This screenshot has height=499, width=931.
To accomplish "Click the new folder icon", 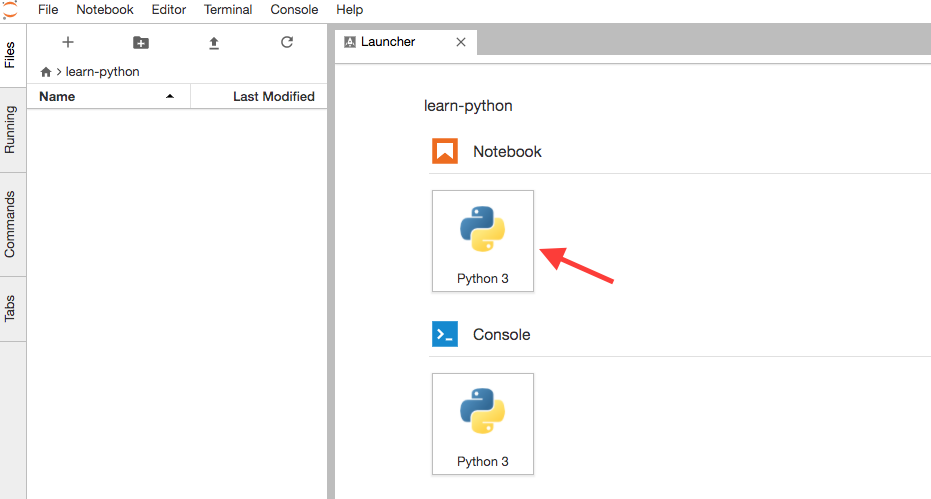I will (x=141, y=42).
